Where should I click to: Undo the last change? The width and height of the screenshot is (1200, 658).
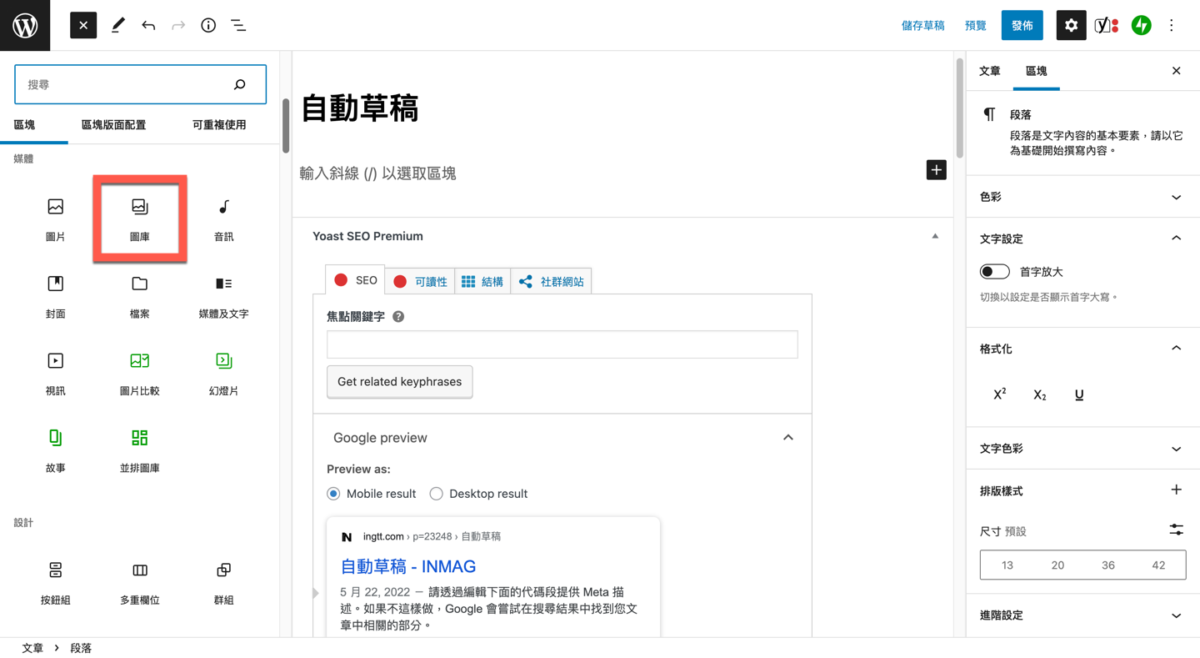(x=148, y=25)
